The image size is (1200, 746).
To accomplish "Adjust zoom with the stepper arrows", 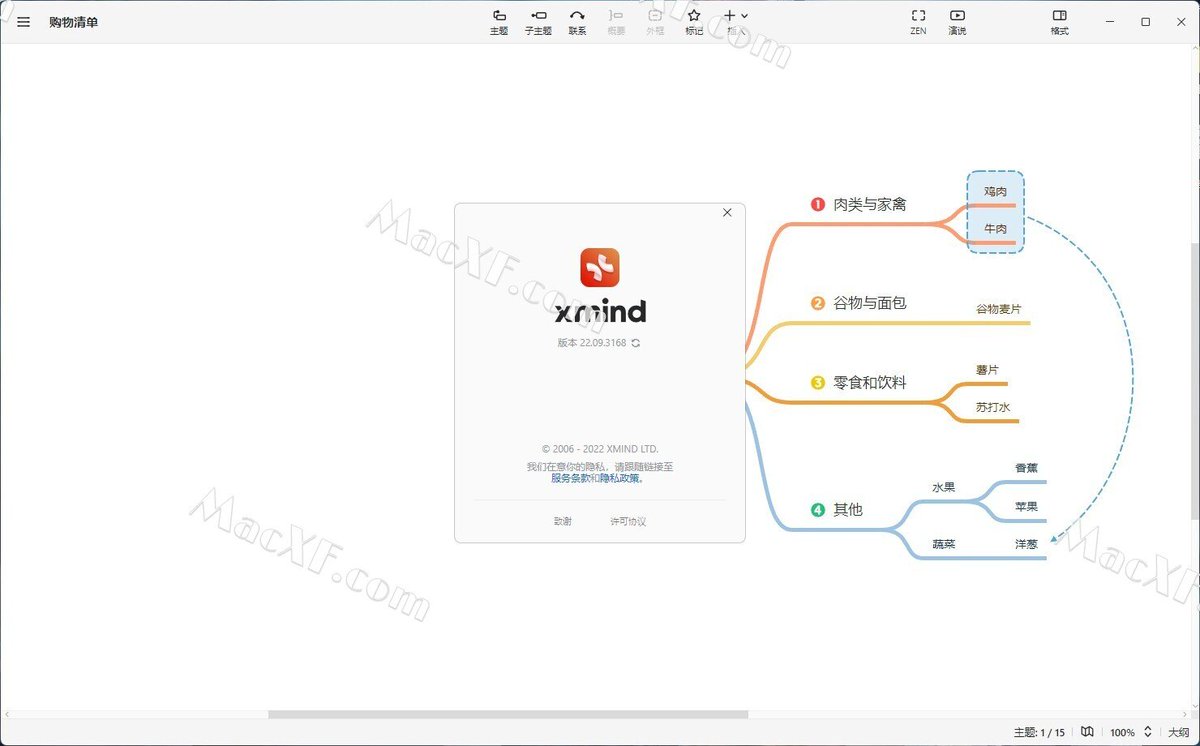I will (x=1148, y=732).
